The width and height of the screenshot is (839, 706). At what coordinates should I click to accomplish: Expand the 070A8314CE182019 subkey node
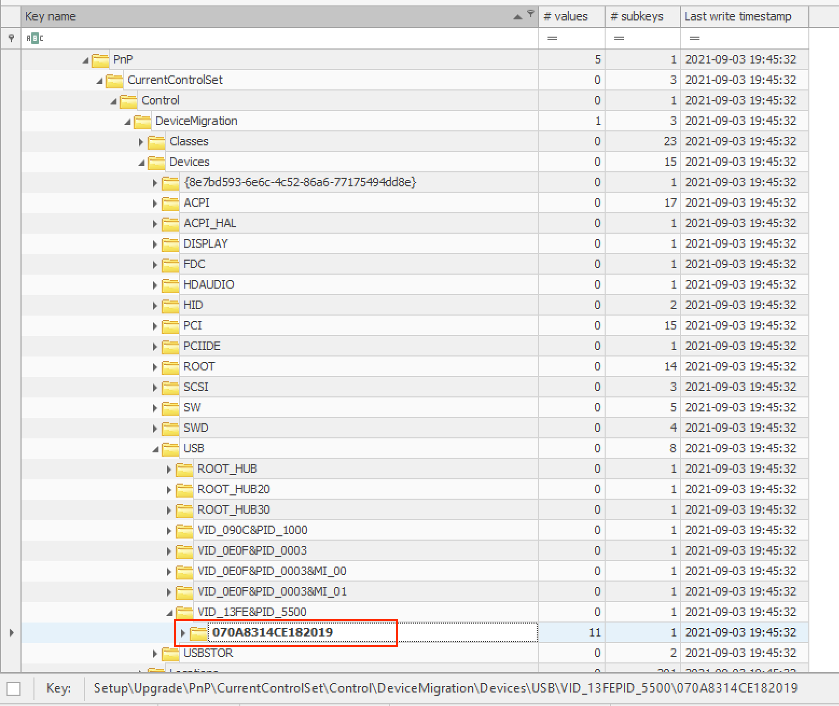(x=182, y=633)
